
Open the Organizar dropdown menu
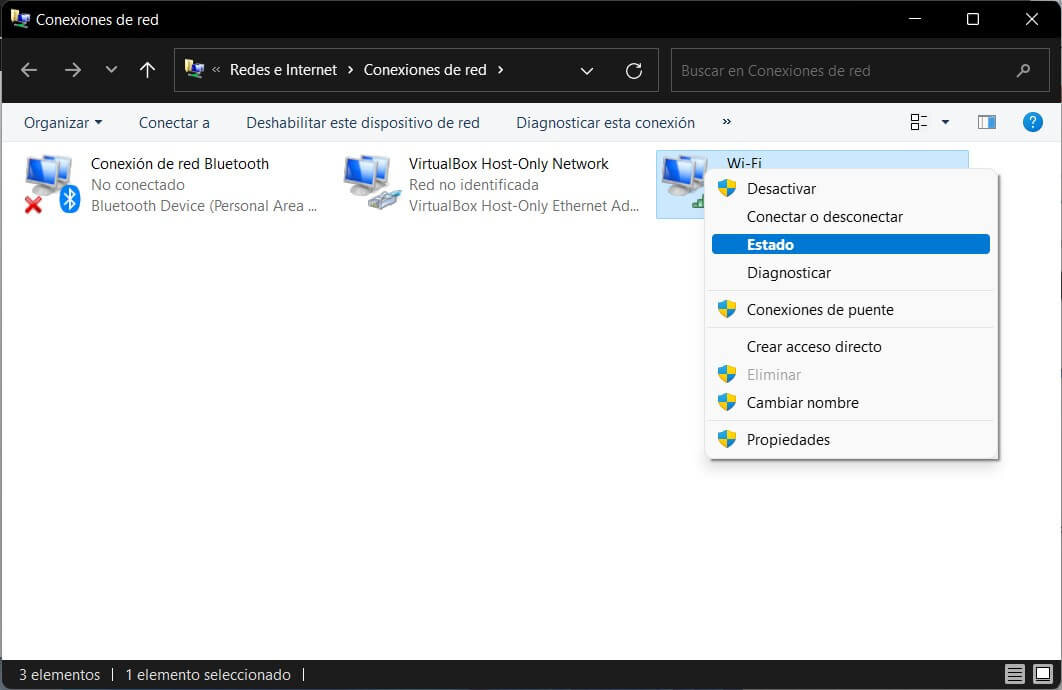(63, 123)
